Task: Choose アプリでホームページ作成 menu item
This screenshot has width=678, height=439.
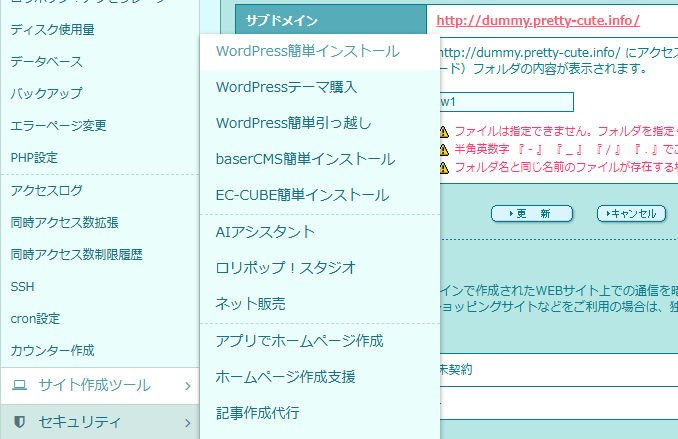Action: click(x=299, y=341)
